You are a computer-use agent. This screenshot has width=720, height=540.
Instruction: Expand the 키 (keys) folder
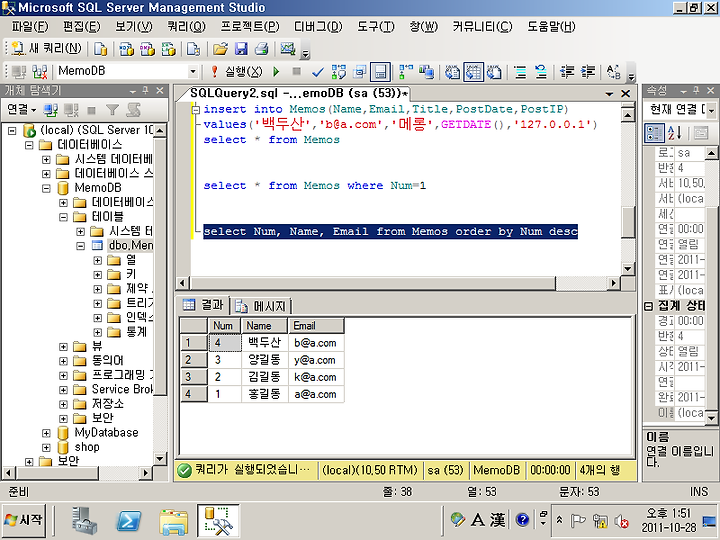(97, 275)
